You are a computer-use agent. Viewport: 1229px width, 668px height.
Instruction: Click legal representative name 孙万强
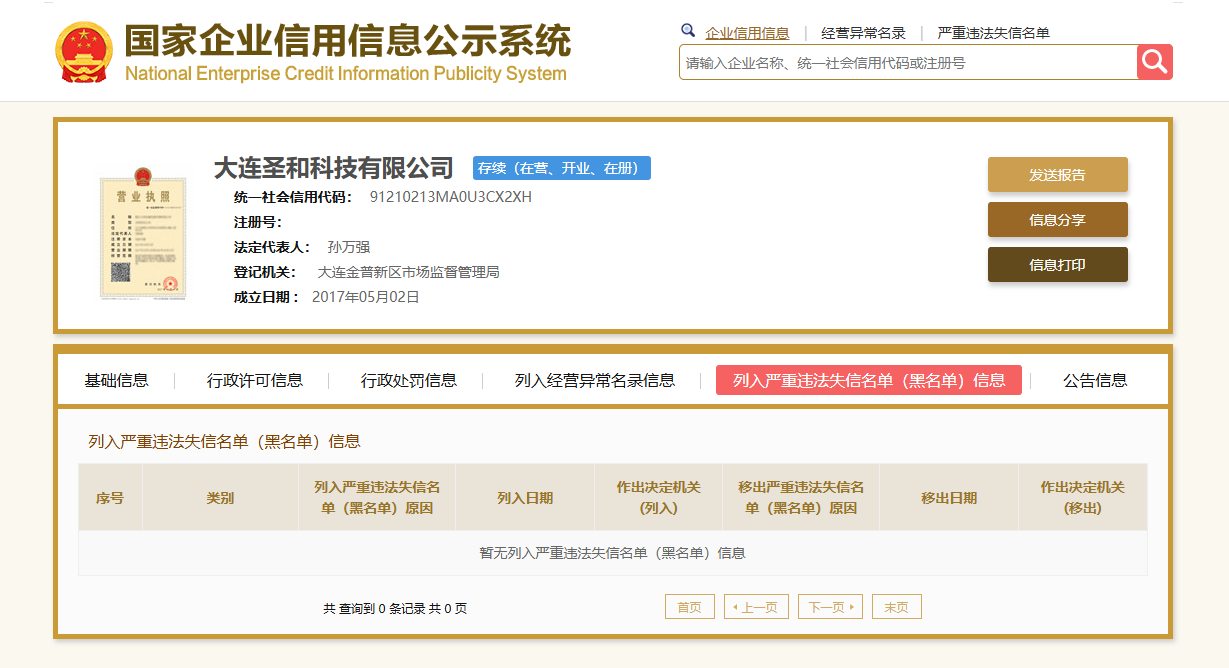[349, 247]
